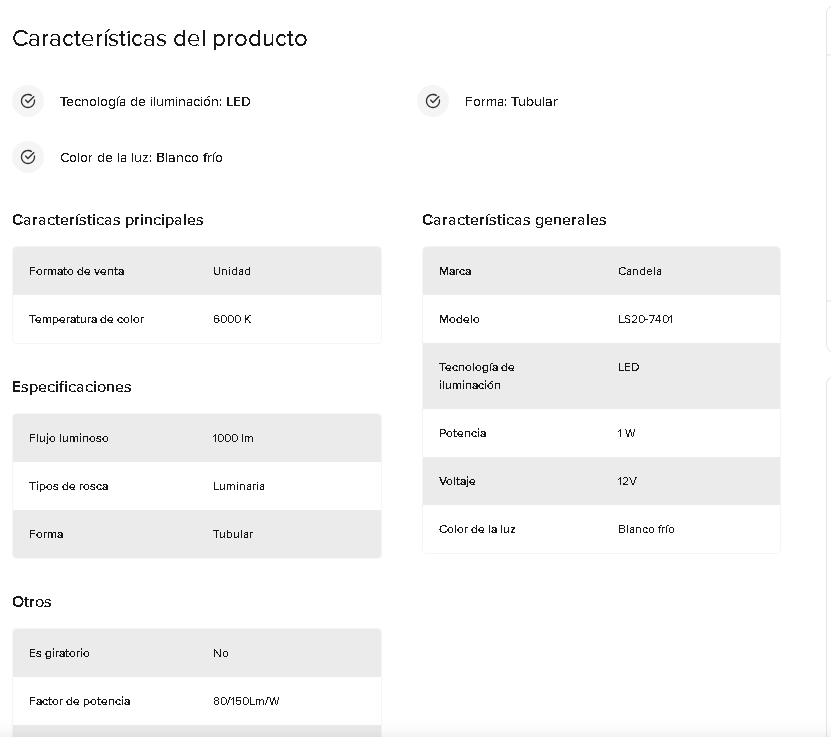Click the Candela brand value
This screenshot has width=831, height=737.
coord(640,271)
